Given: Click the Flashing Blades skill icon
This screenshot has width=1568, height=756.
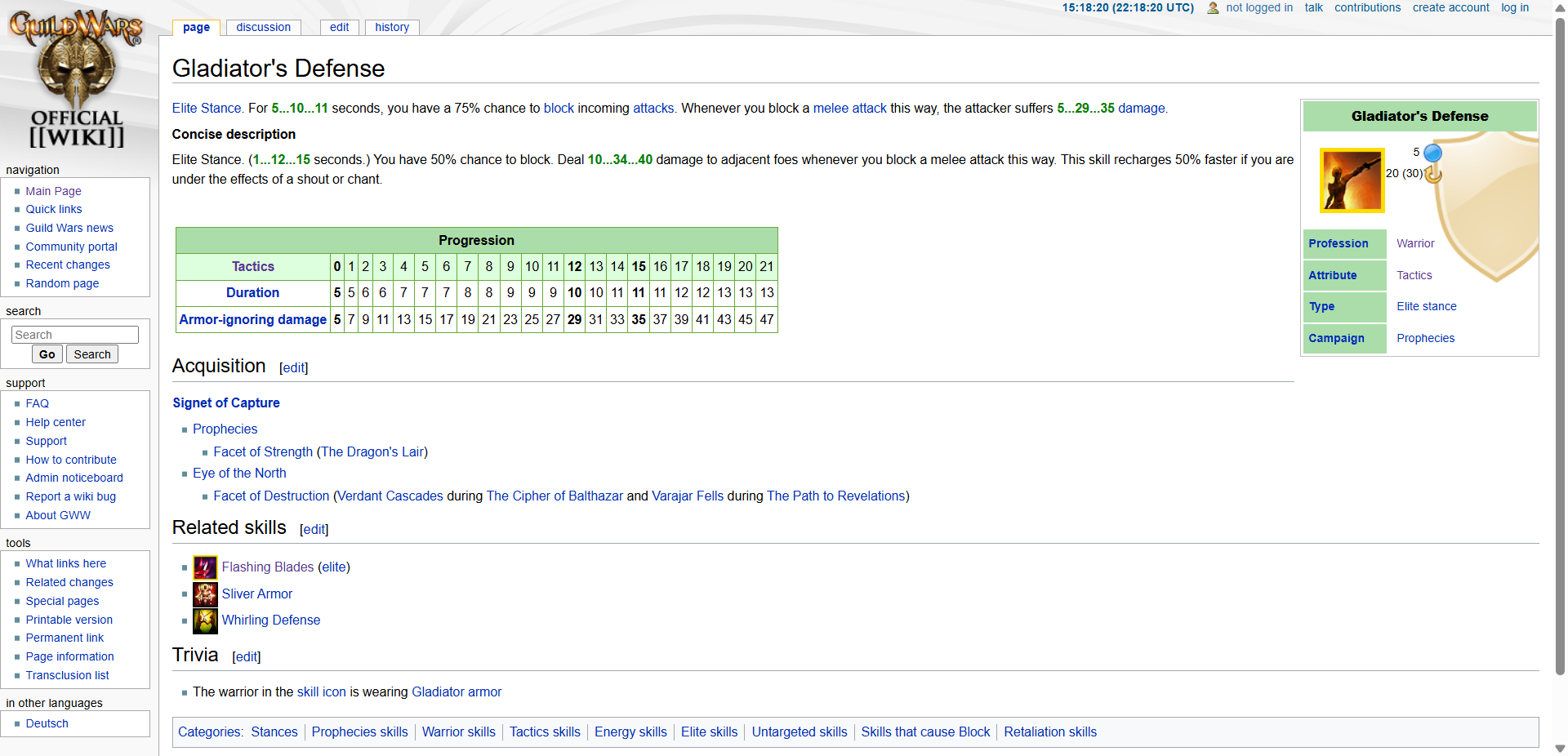Looking at the screenshot, I should 205,567.
